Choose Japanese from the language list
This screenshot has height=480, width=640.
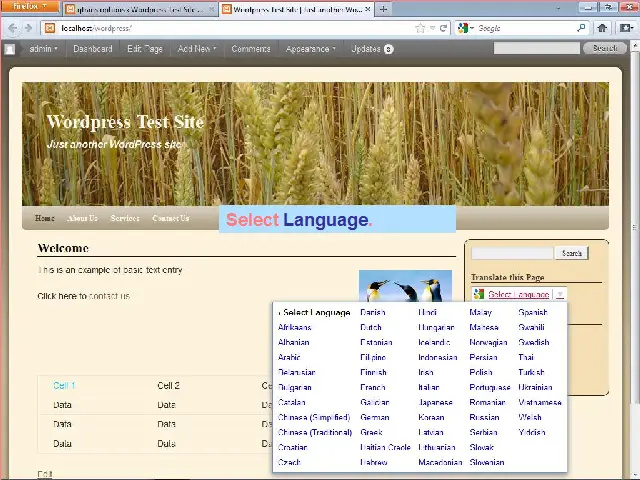(435, 402)
